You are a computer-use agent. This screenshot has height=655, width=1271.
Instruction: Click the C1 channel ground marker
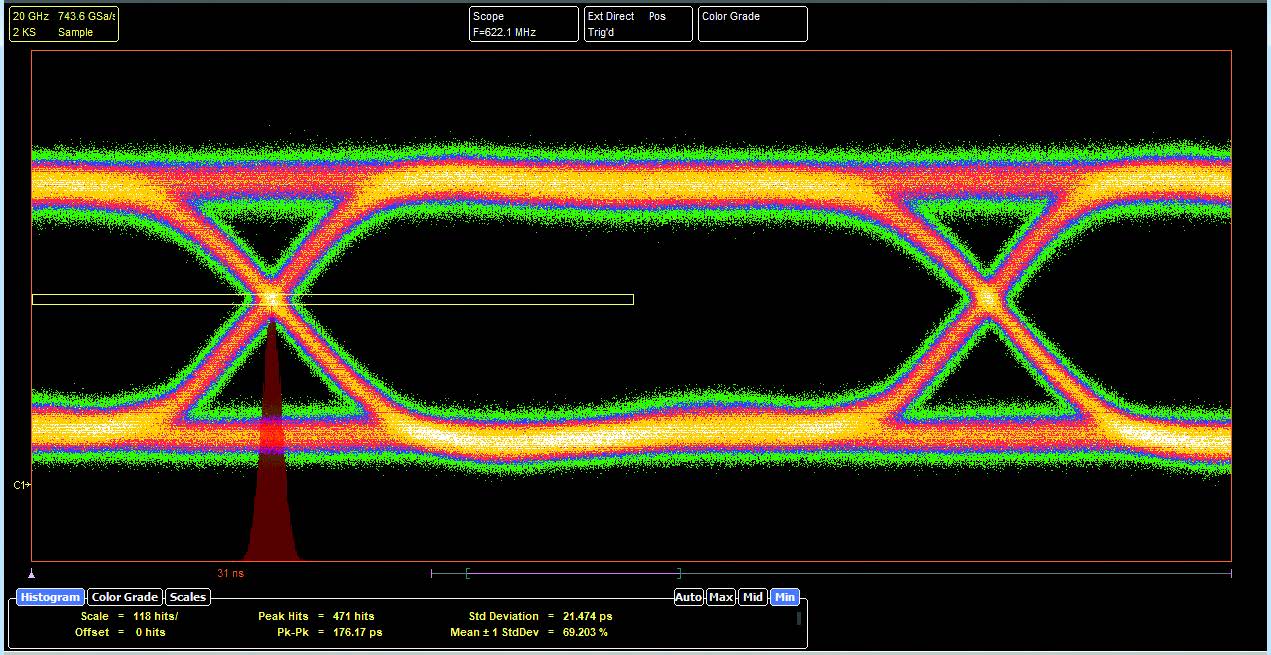(22, 485)
